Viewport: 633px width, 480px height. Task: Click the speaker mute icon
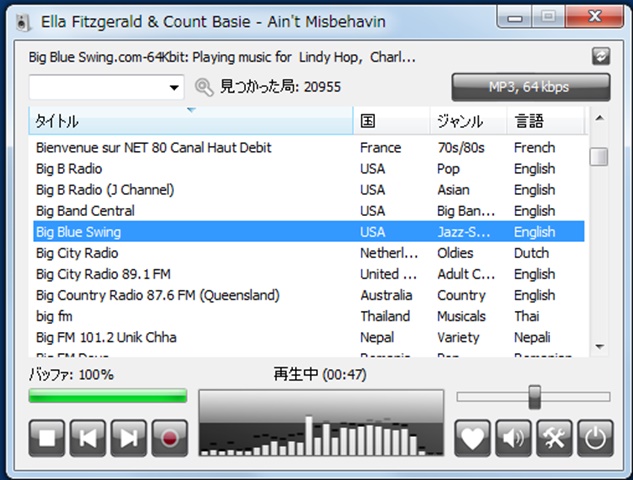click(514, 438)
